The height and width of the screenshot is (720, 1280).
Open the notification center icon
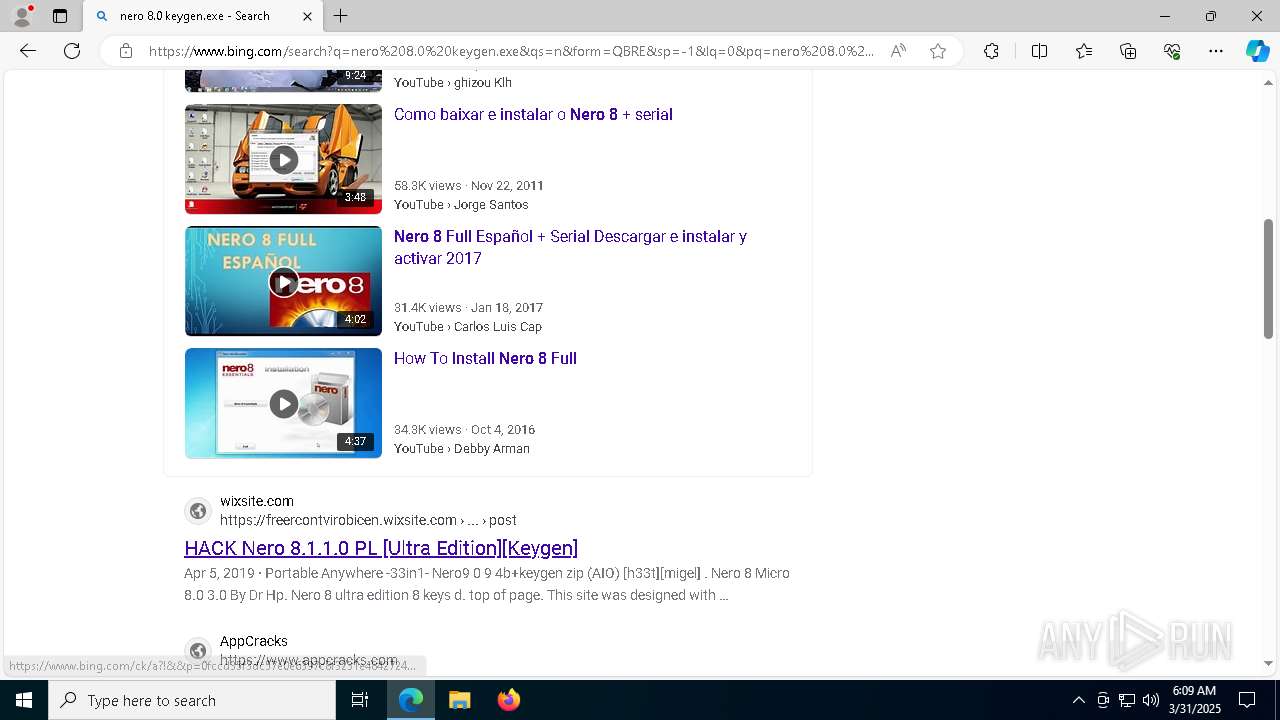pyautogui.click(x=1247, y=700)
